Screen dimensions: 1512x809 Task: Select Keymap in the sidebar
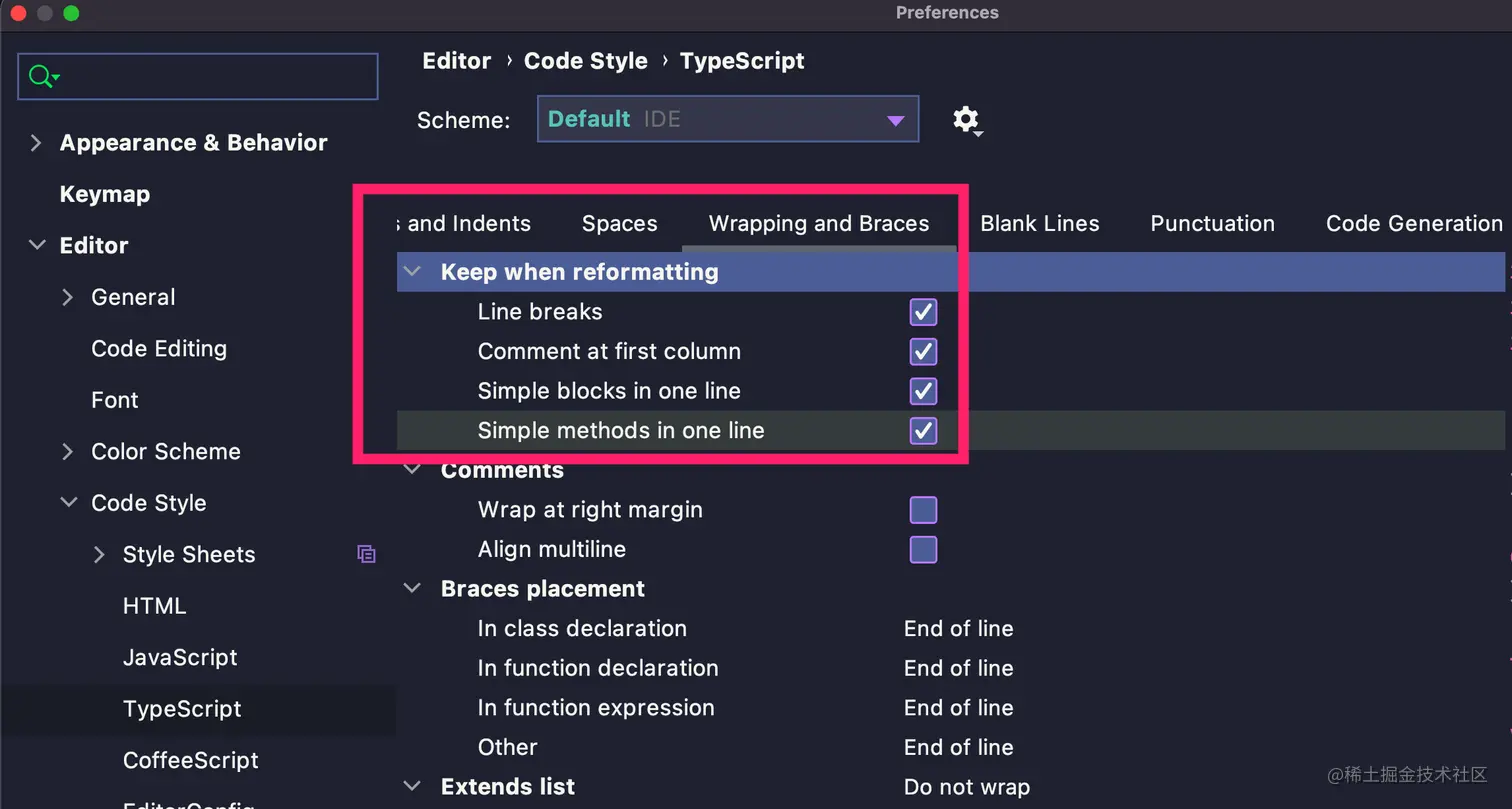point(105,194)
